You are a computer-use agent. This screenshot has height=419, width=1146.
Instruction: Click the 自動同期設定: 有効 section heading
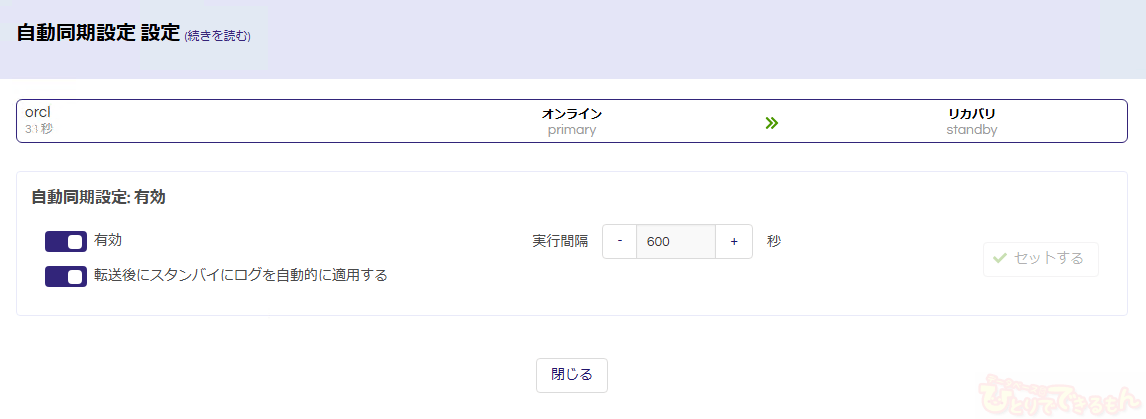coord(98,197)
